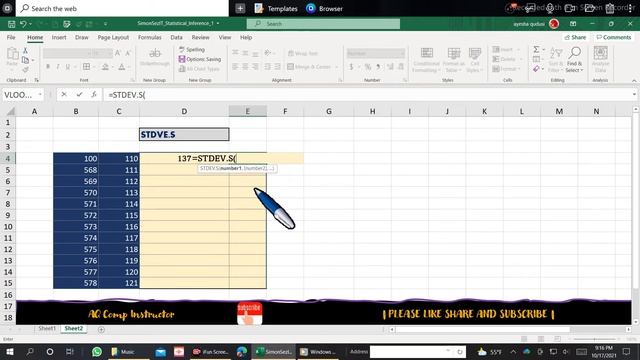Click Conditional Formatting icon
The image size is (640, 360).
426,59
